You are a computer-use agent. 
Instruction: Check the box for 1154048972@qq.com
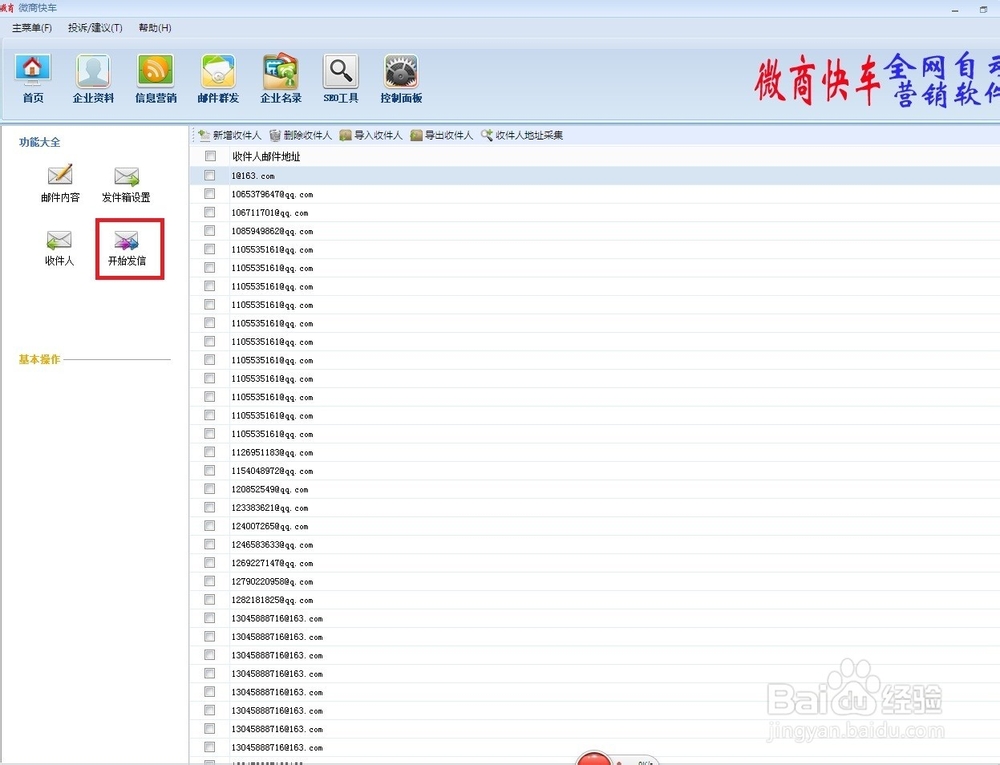pyautogui.click(x=210, y=470)
